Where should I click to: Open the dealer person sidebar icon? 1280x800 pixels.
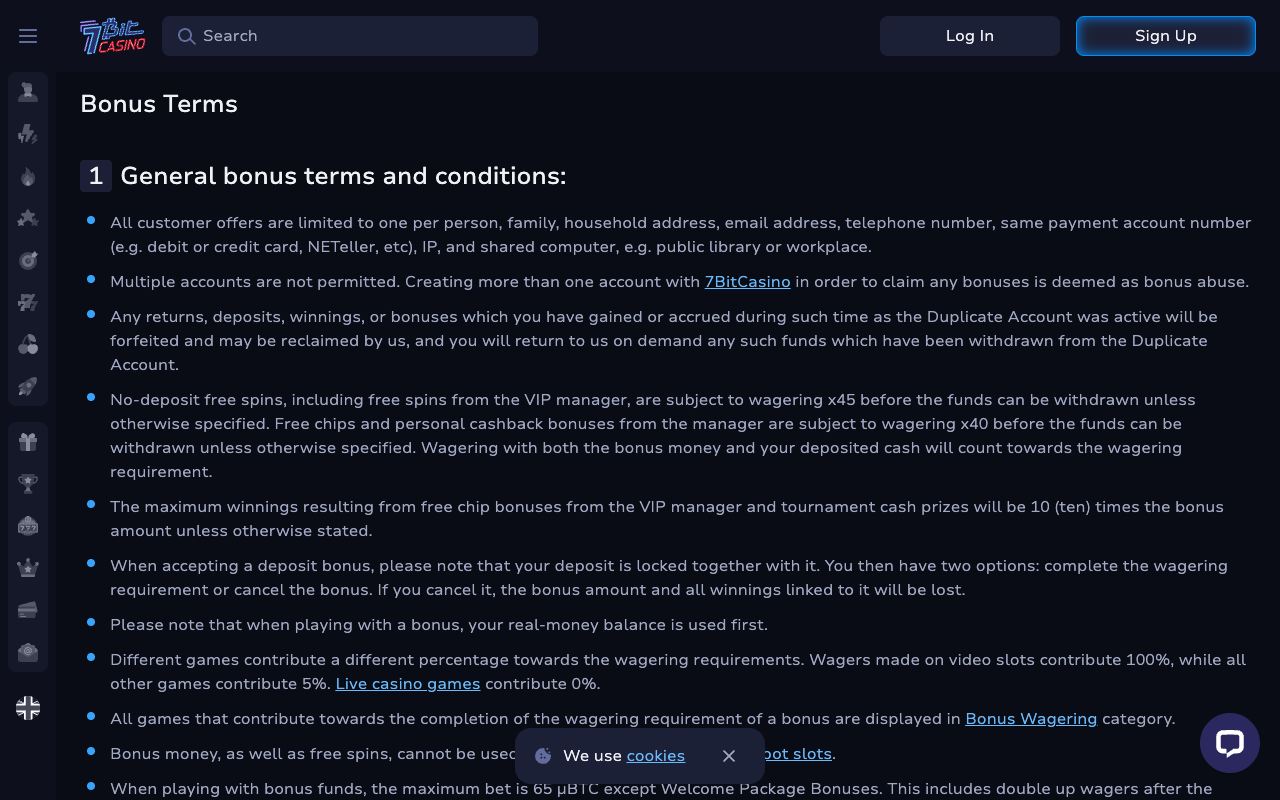pyautogui.click(x=28, y=92)
